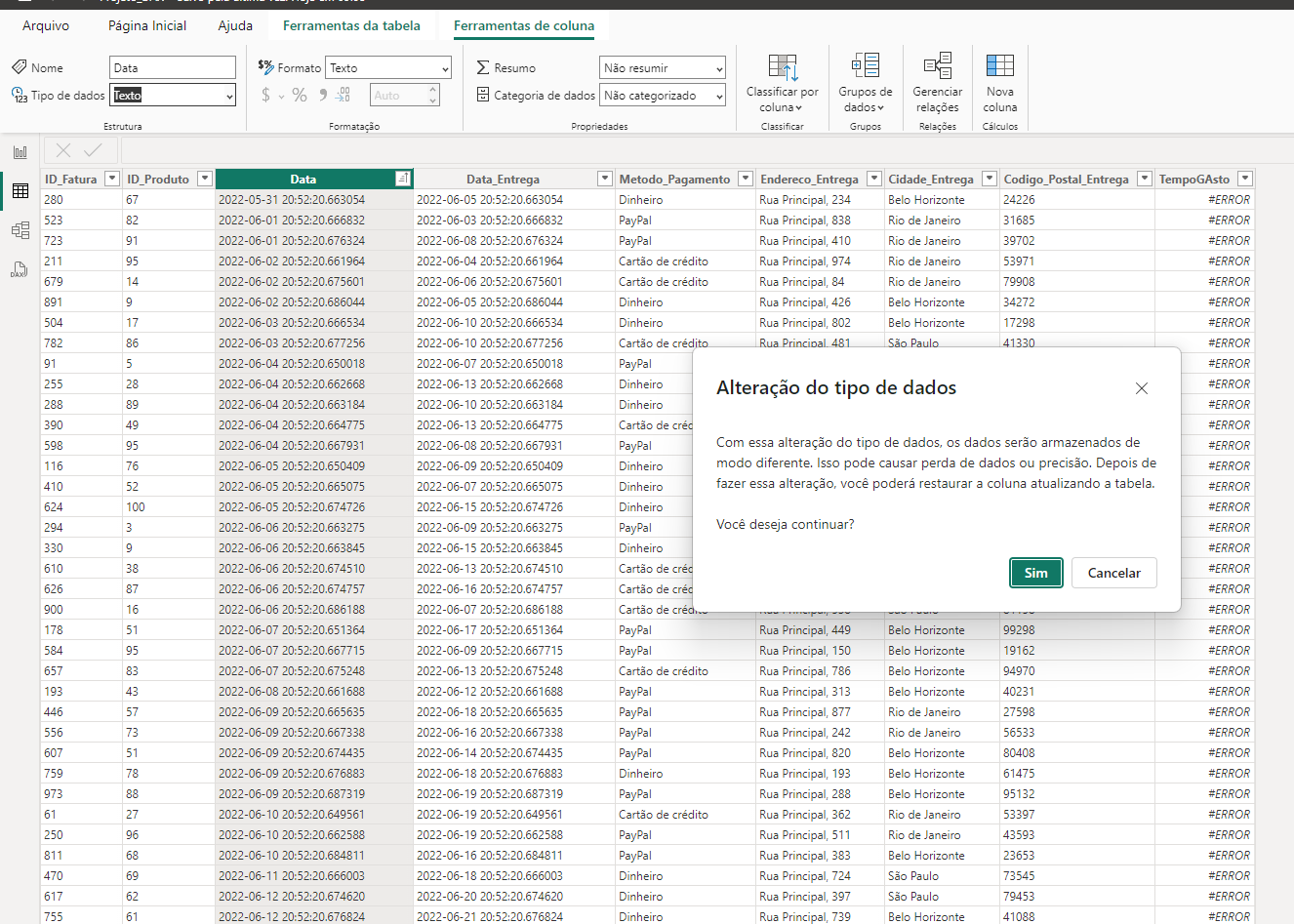Click the Data_Entrega cell 2022-06-08 20:52:20.676324
Viewport: 1294px width, 924px height.
click(515, 240)
